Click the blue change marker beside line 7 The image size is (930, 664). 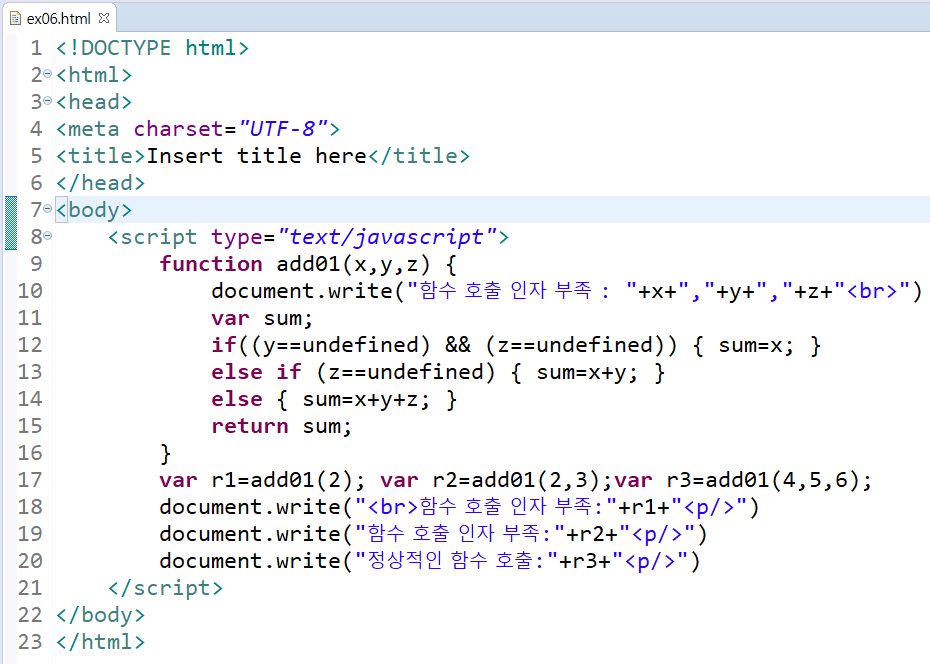pyautogui.click(x=11, y=223)
